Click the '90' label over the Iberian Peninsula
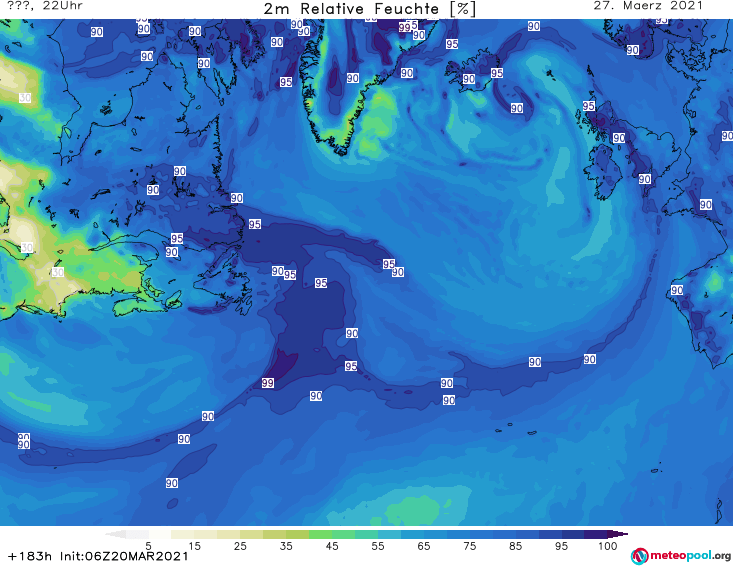The height and width of the screenshot is (566, 733). 677,290
